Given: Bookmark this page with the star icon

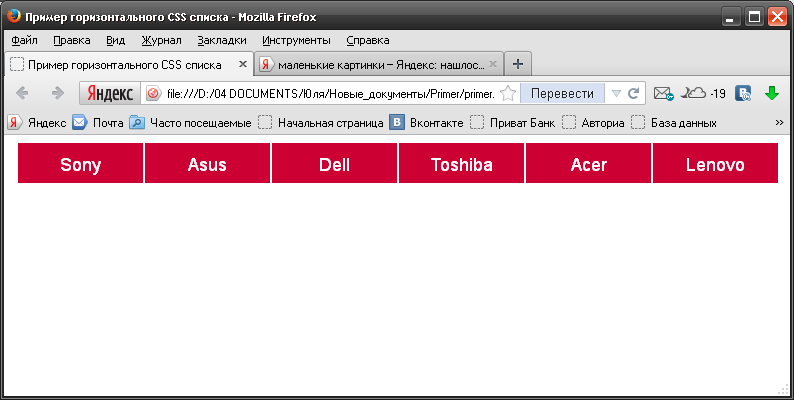Looking at the screenshot, I should click(508, 93).
